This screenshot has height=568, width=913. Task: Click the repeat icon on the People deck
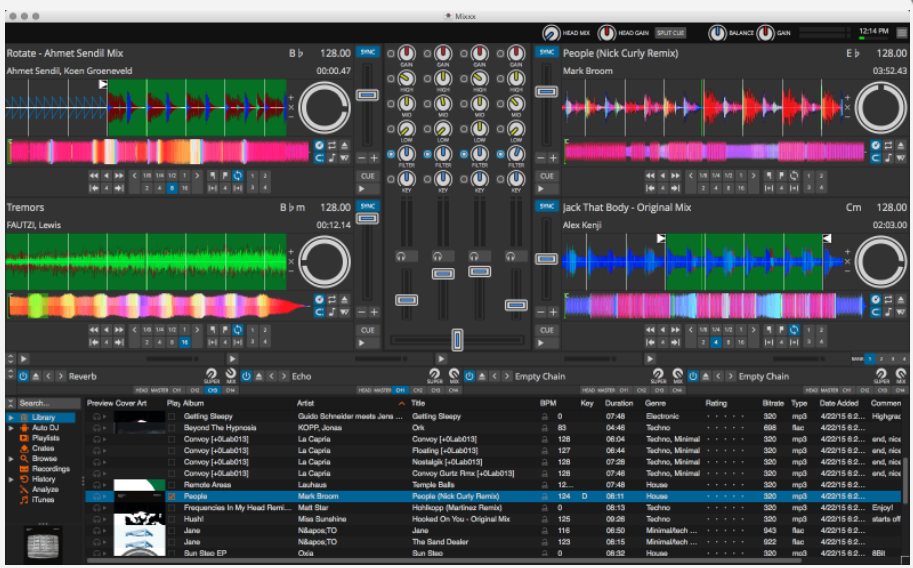tap(889, 145)
